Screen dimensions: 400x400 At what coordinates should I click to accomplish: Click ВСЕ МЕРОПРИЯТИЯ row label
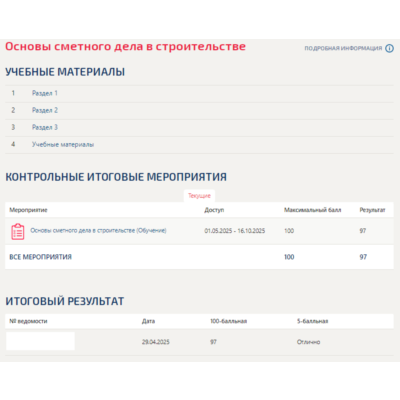40,257
